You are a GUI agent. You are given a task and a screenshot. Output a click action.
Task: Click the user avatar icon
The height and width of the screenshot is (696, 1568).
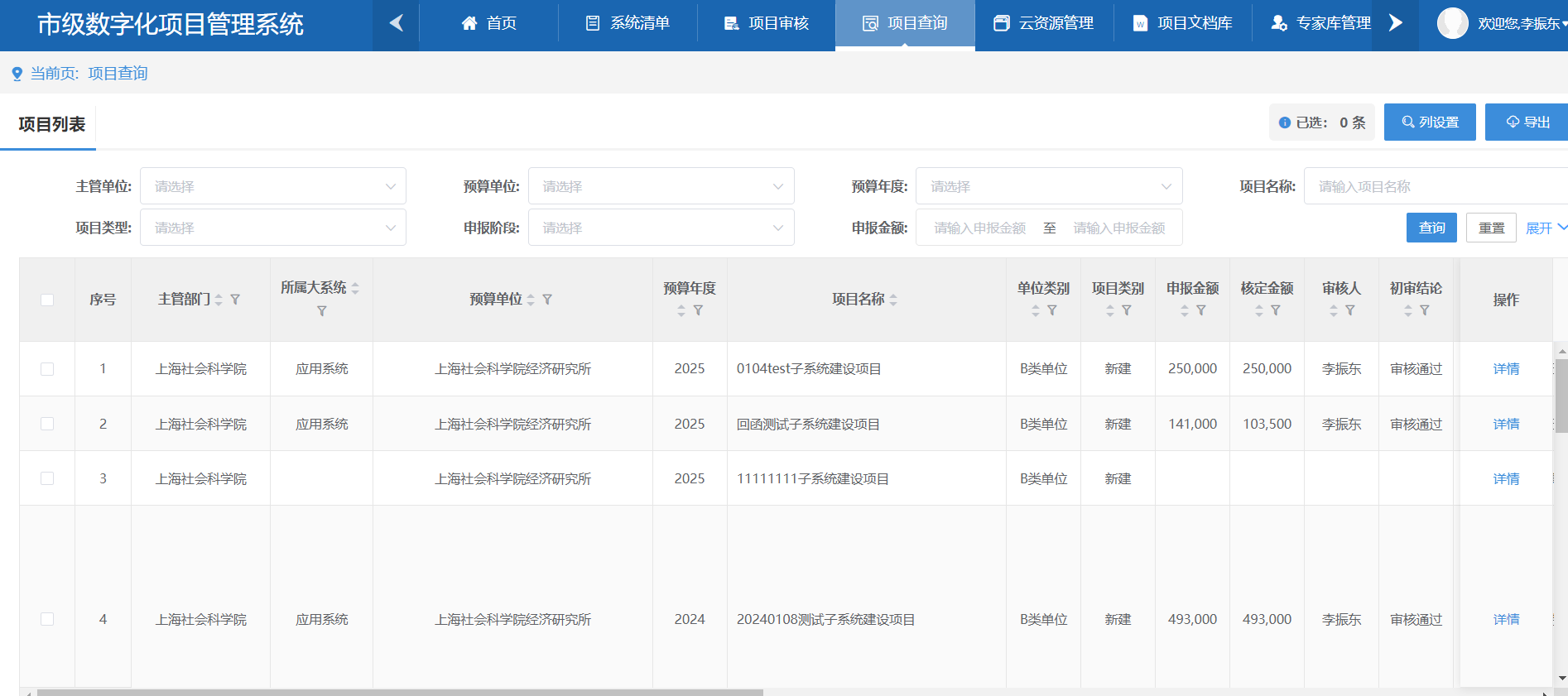point(1452,23)
